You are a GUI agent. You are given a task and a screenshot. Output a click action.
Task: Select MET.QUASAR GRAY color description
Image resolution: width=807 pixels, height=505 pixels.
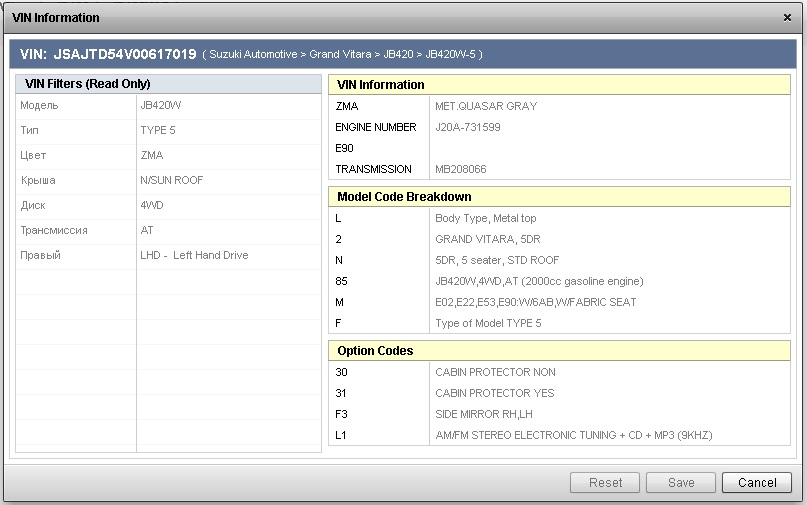[486, 107]
